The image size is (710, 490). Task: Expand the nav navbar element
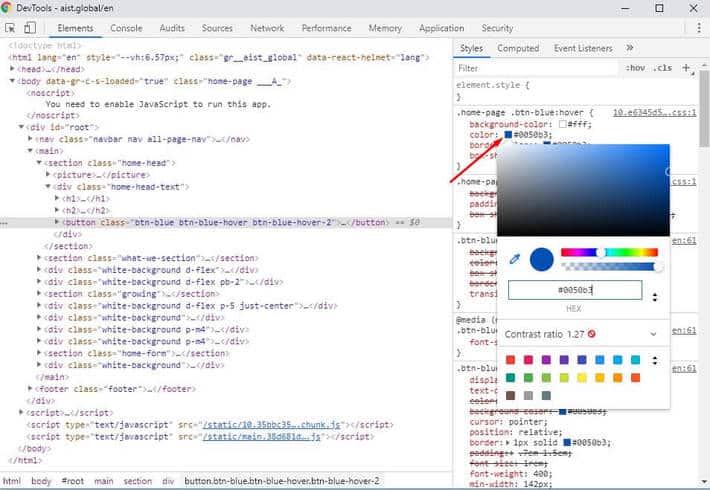pos(30,139)
